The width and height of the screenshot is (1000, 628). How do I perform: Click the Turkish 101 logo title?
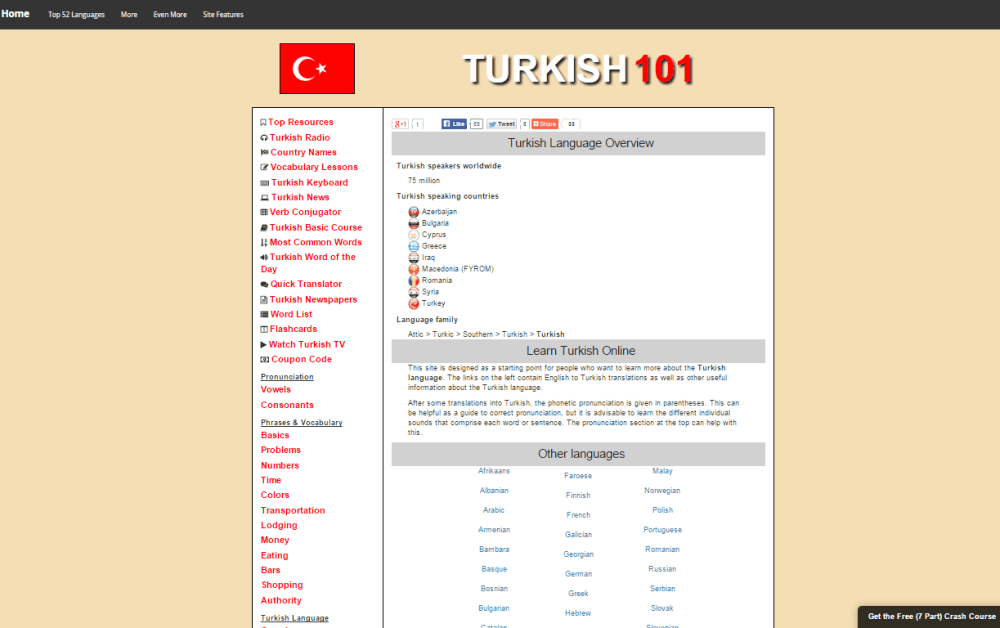click(578, 69)
